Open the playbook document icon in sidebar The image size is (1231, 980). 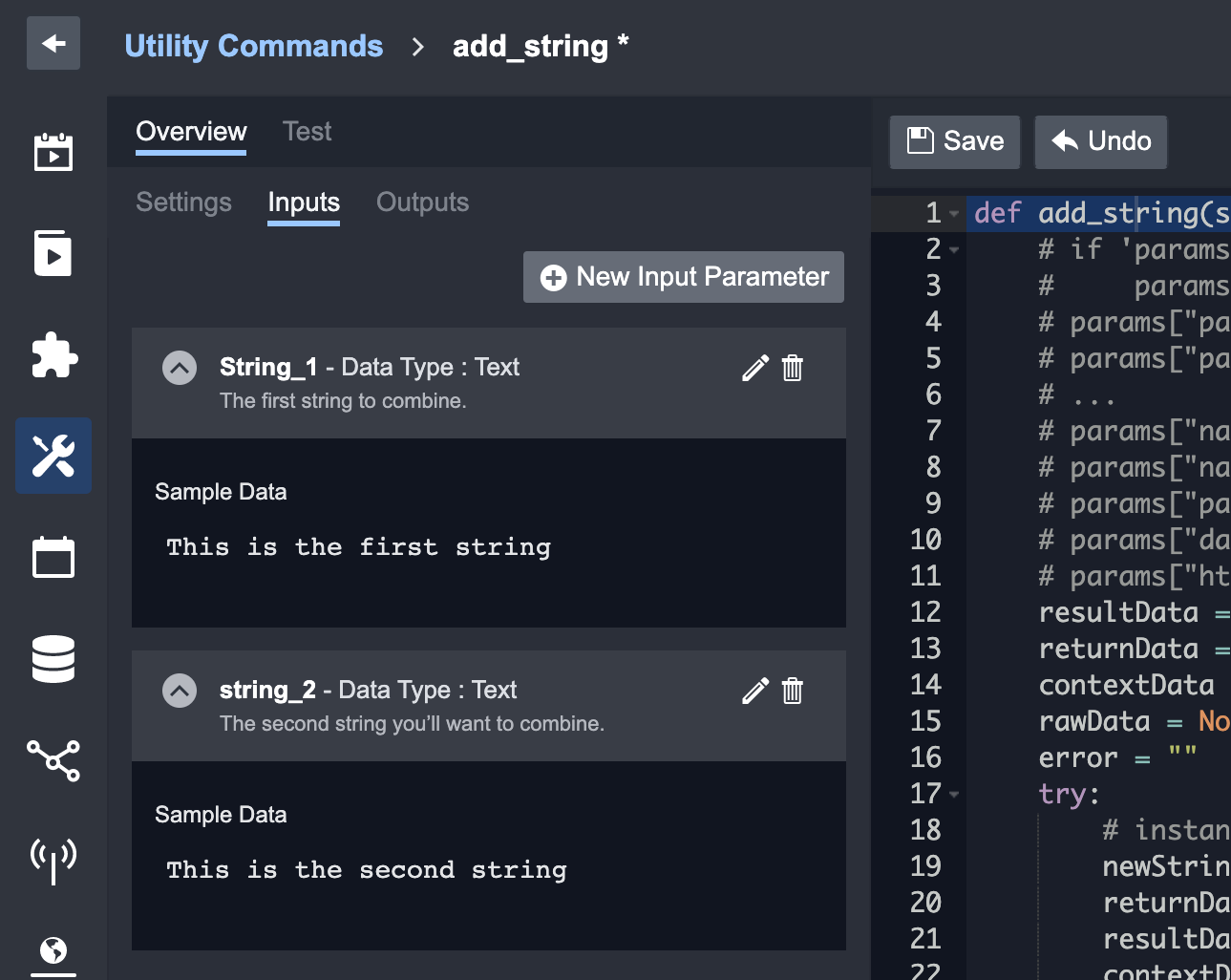click(x=53, y=253)
